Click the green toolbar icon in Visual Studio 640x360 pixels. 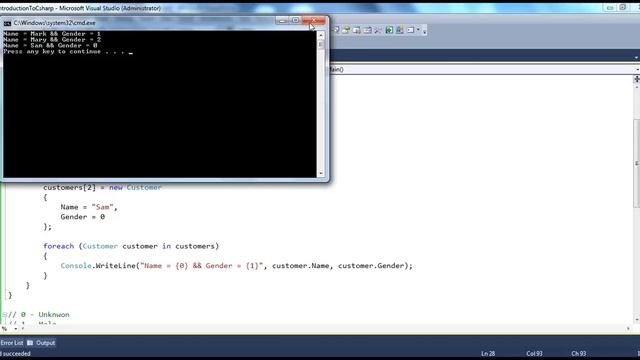pos(389,30)
